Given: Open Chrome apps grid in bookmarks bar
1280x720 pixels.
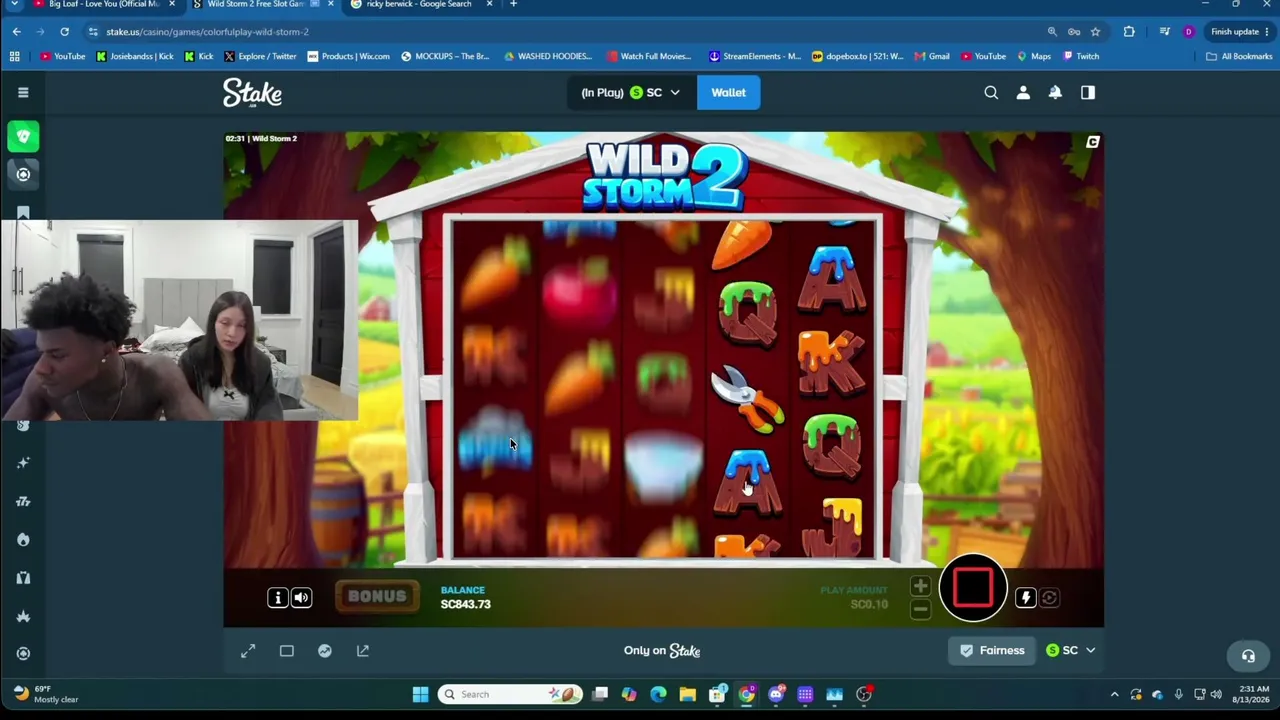Looking at the screenshot, I should pos(14,57).
